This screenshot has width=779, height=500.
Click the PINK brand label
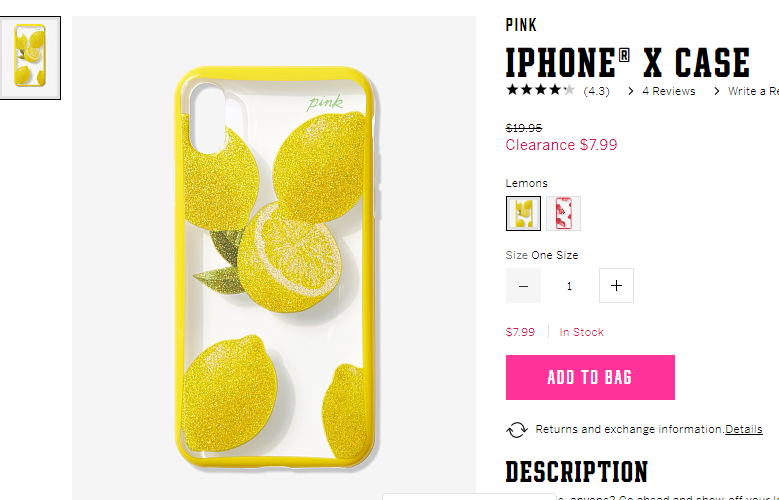tap(521, 25)
